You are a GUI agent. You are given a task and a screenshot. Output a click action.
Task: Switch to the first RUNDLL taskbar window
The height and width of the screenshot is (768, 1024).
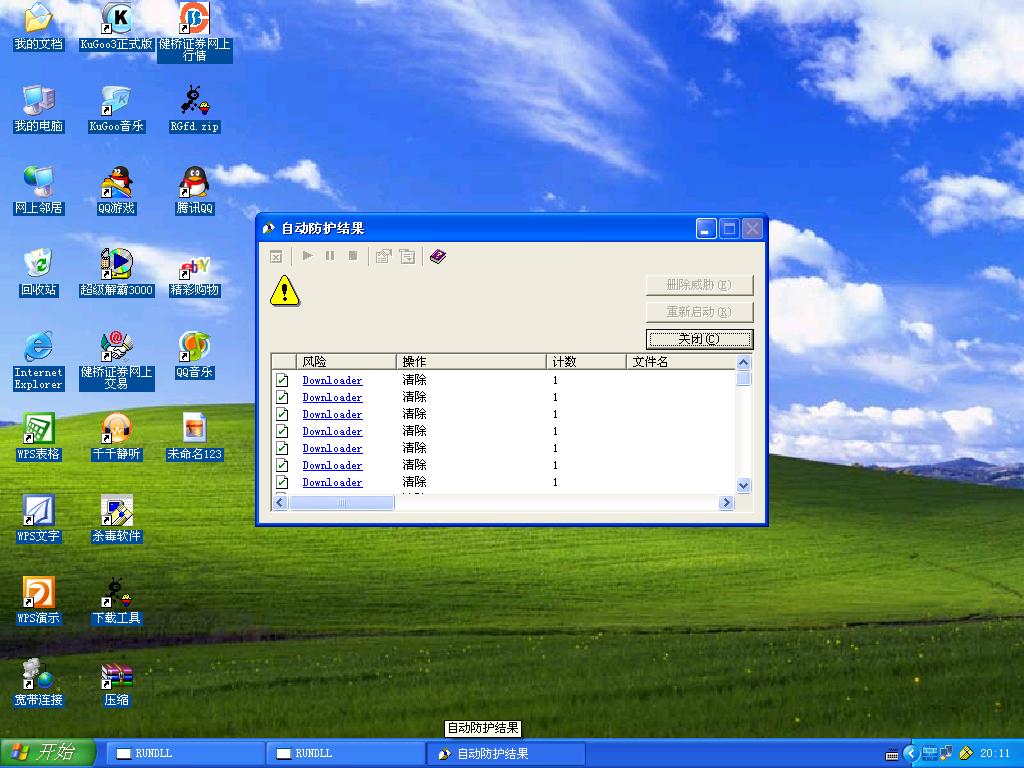coord(183,753)
